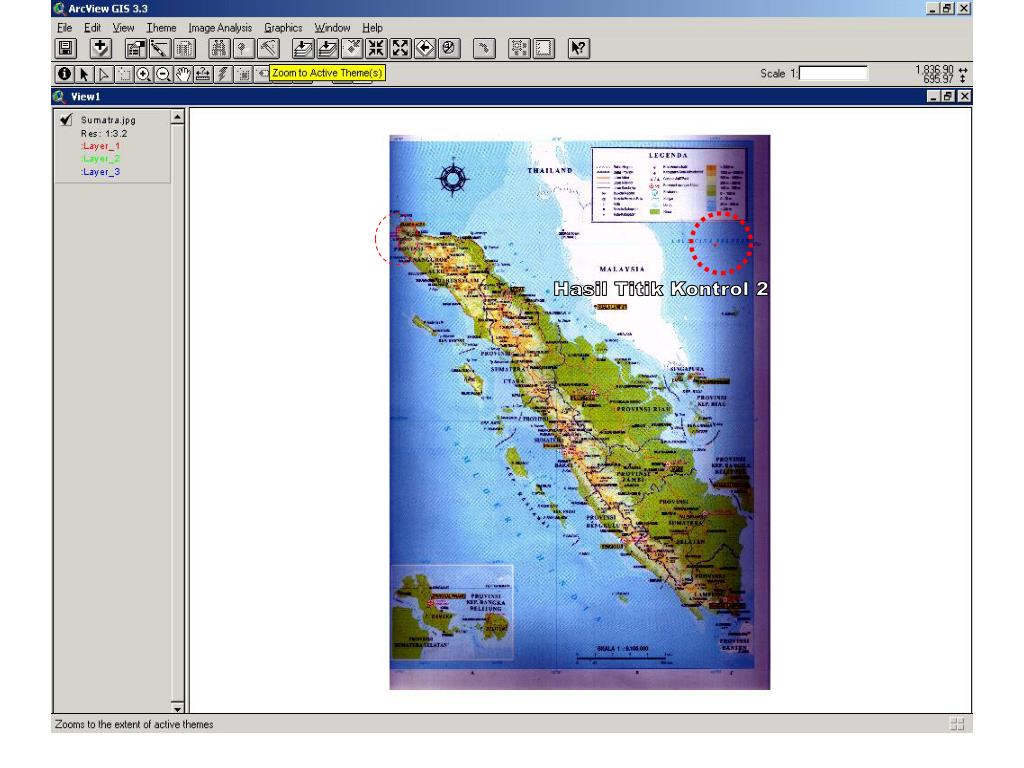Select the Select Feature tool

click(123, 74)
